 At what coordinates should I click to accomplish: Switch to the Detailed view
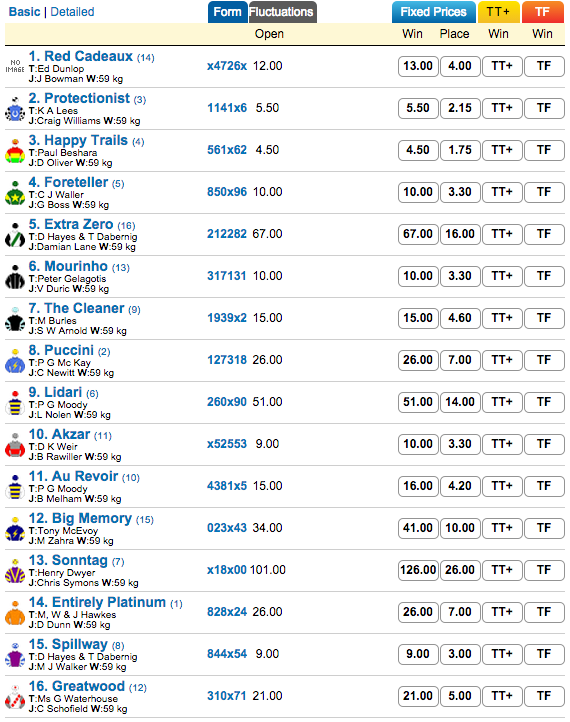[72, 12]
